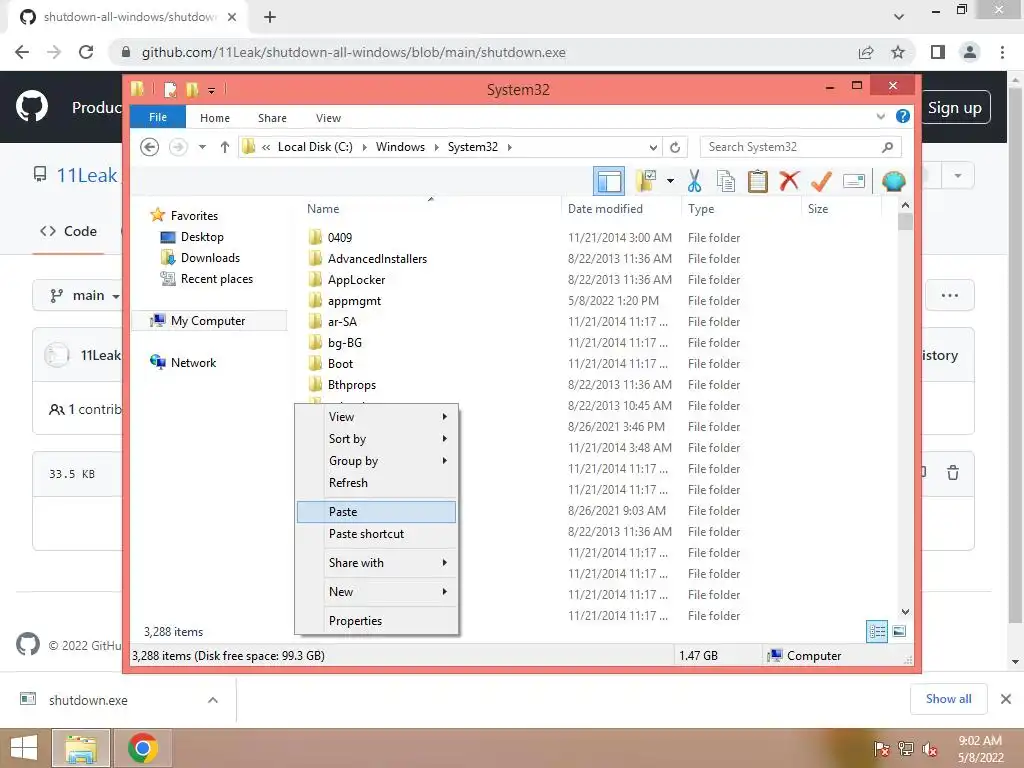Select Recent places in navigation pane
This screenshot has height=768, width=1024.
pyautogui.click(x=217, y=278)
